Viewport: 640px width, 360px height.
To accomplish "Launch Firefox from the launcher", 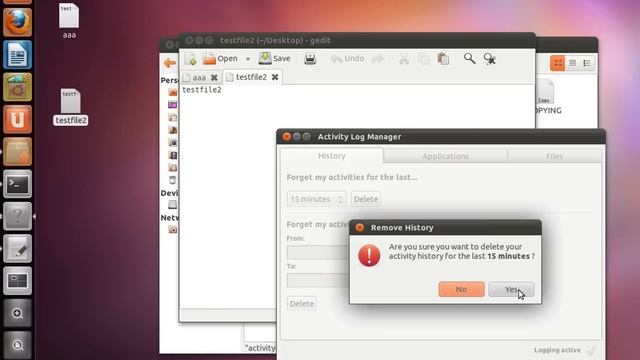I will click(17, 22).
